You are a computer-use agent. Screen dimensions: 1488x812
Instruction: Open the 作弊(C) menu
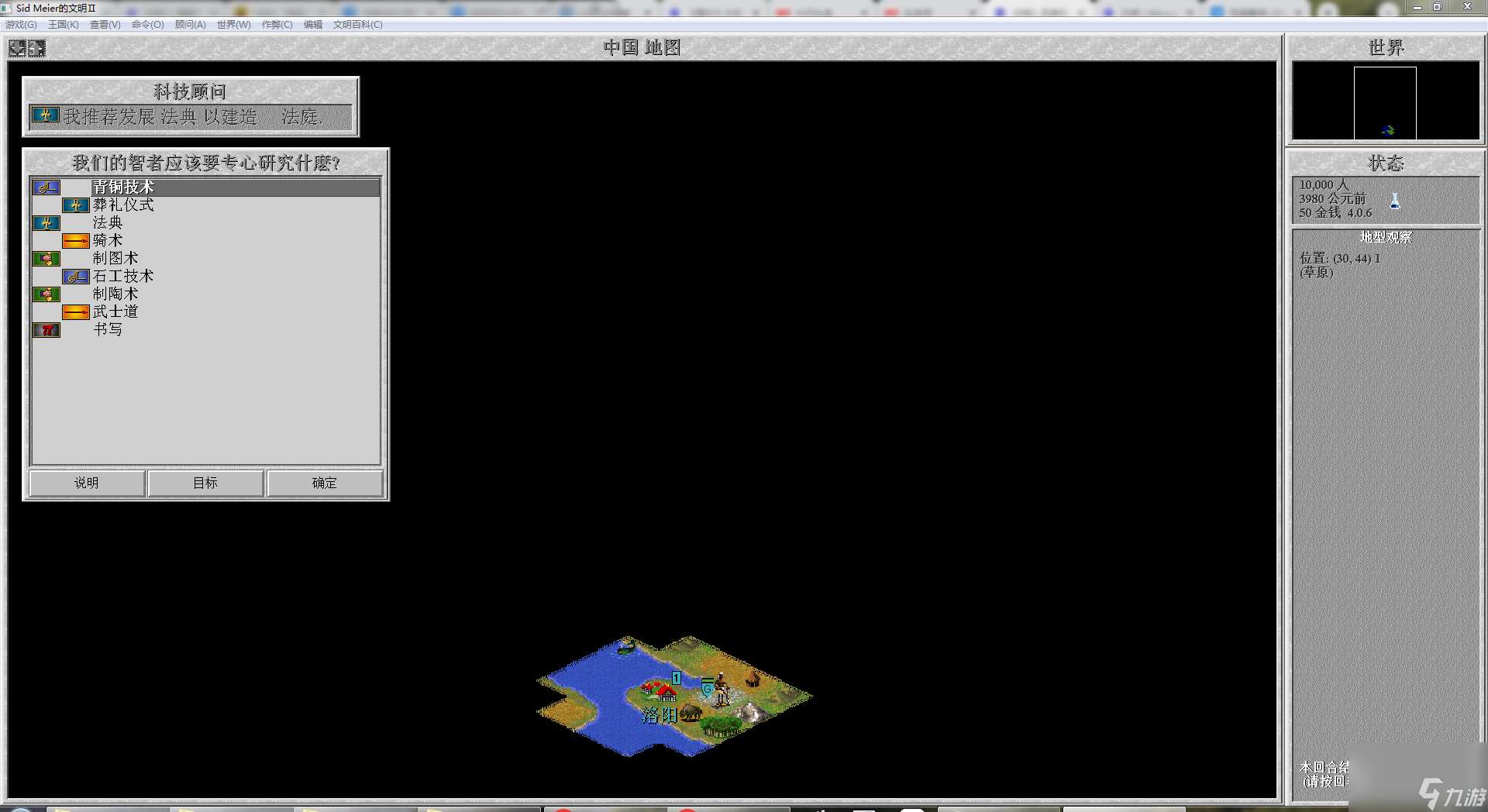pos(277,25)
